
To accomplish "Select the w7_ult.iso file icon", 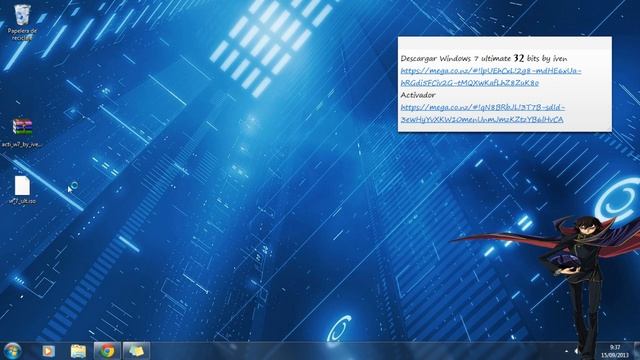I will 22,190.
